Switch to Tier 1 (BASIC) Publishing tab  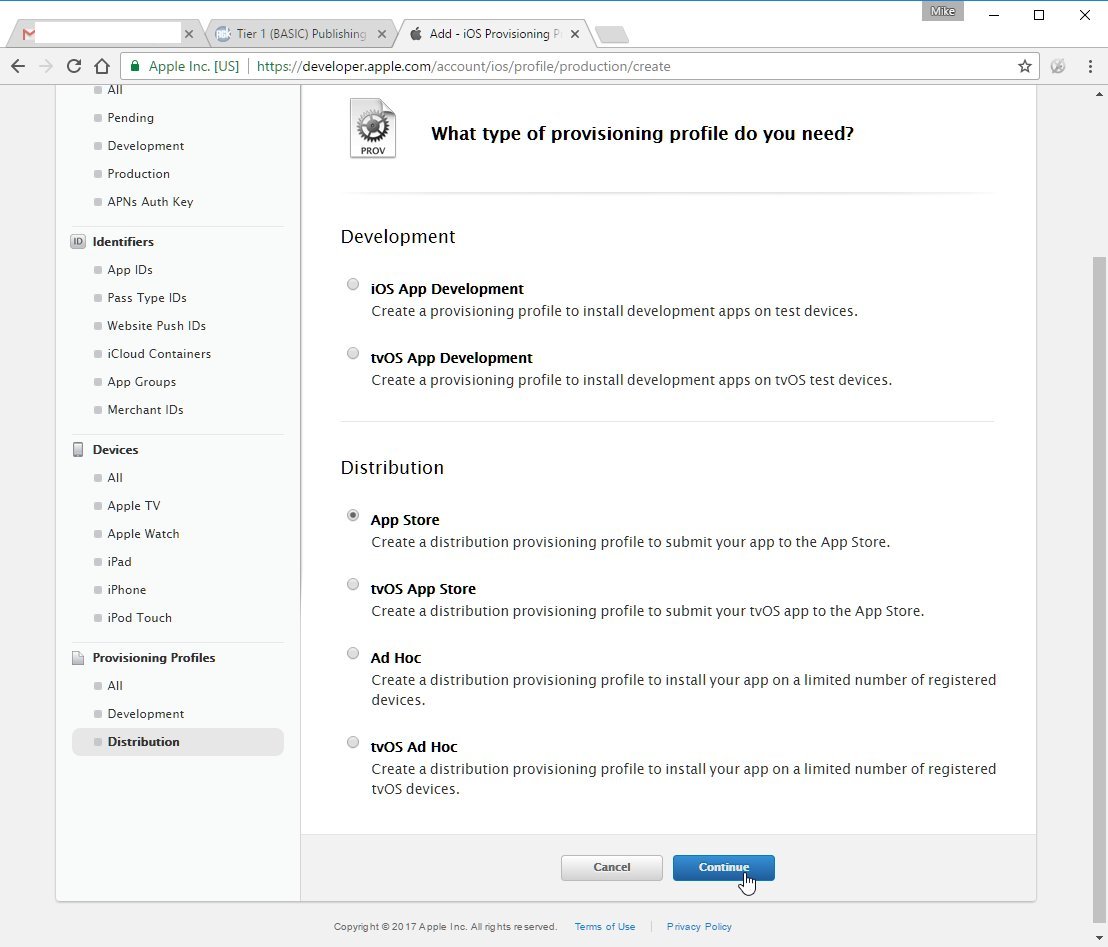(x=301, y=34)
